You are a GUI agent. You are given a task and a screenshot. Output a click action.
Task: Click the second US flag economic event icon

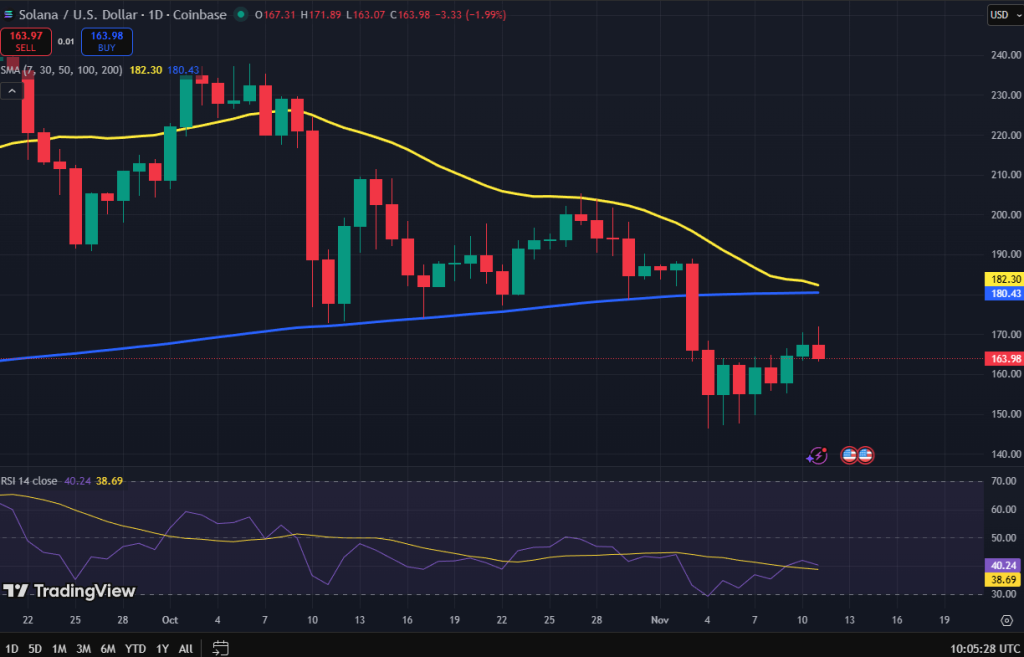point(865,455)
